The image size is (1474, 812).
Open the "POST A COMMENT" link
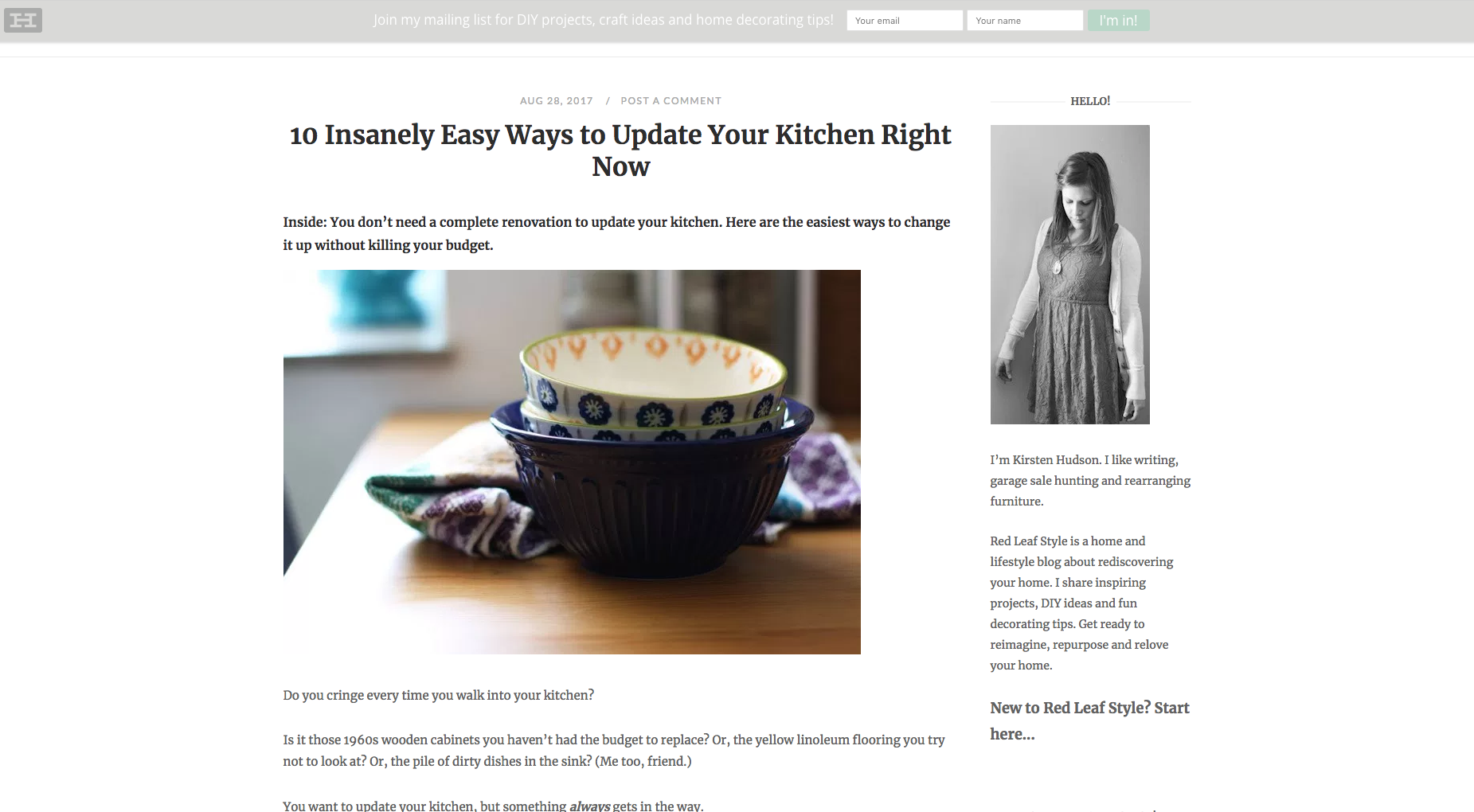pyautogui.click(x=671, y=100)
